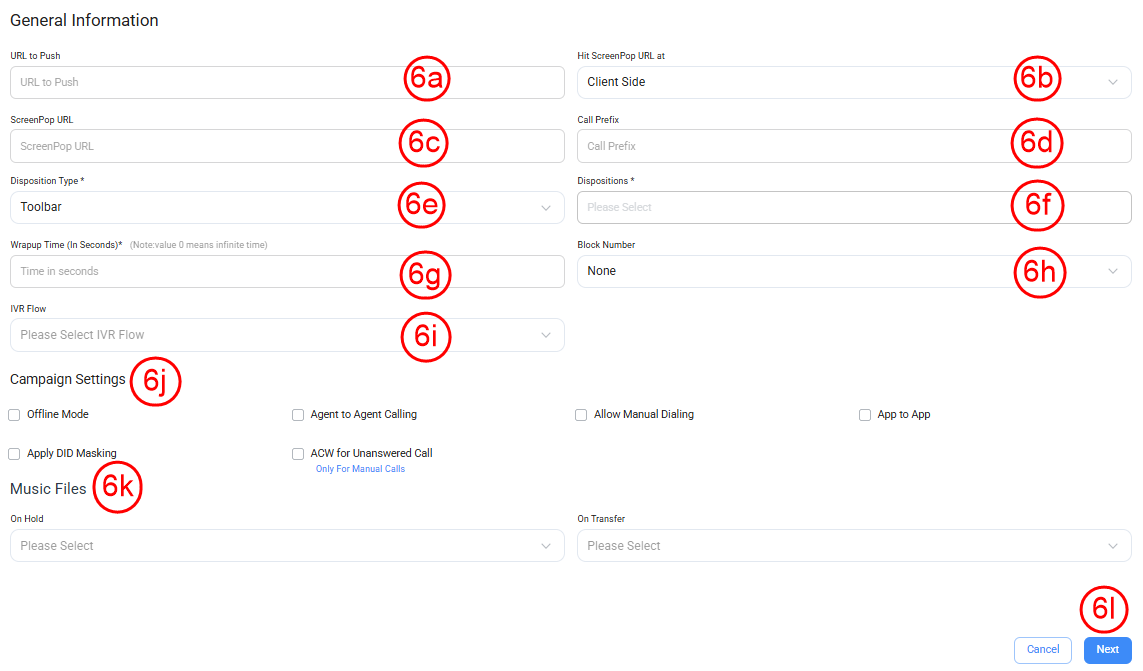
Task: Open the On Hold music dropdown
Action: [x=287, y=546]
